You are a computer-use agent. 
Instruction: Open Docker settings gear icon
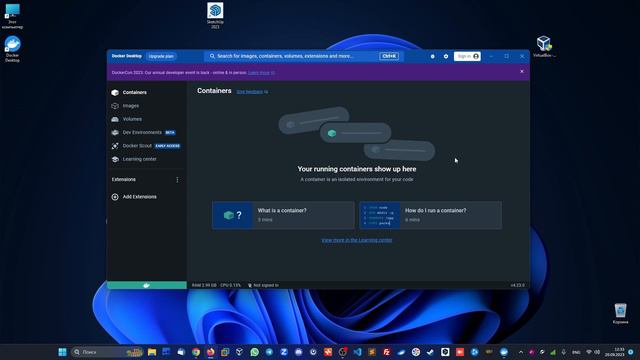446,56
